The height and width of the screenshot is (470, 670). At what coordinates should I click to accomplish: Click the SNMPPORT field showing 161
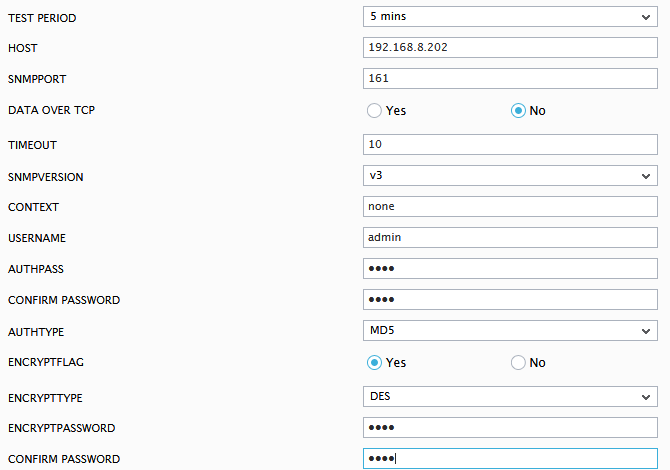click(x=510, y=79)
